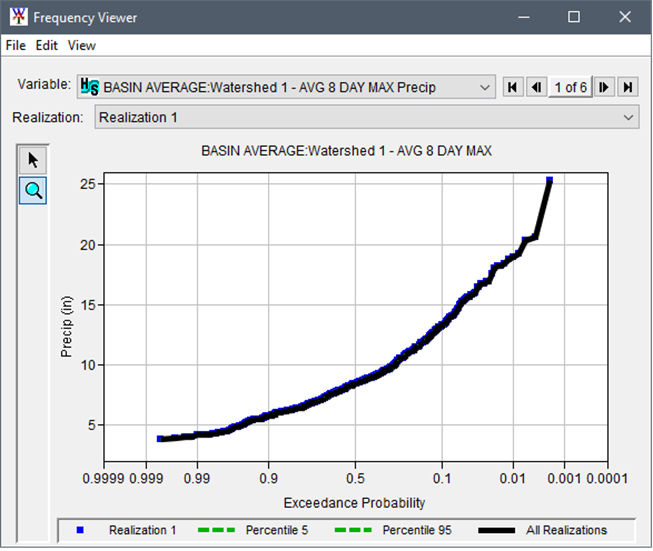
Task: Select the magnifying glass zoom tool
Action: coord(33,191)
